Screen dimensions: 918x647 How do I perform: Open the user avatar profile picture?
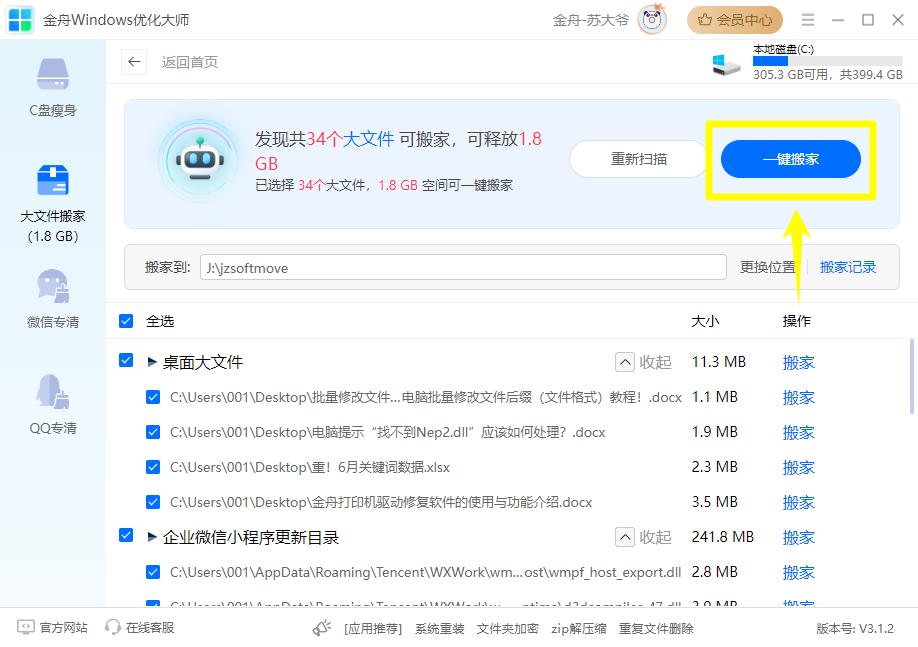click(x=652, y=20)
